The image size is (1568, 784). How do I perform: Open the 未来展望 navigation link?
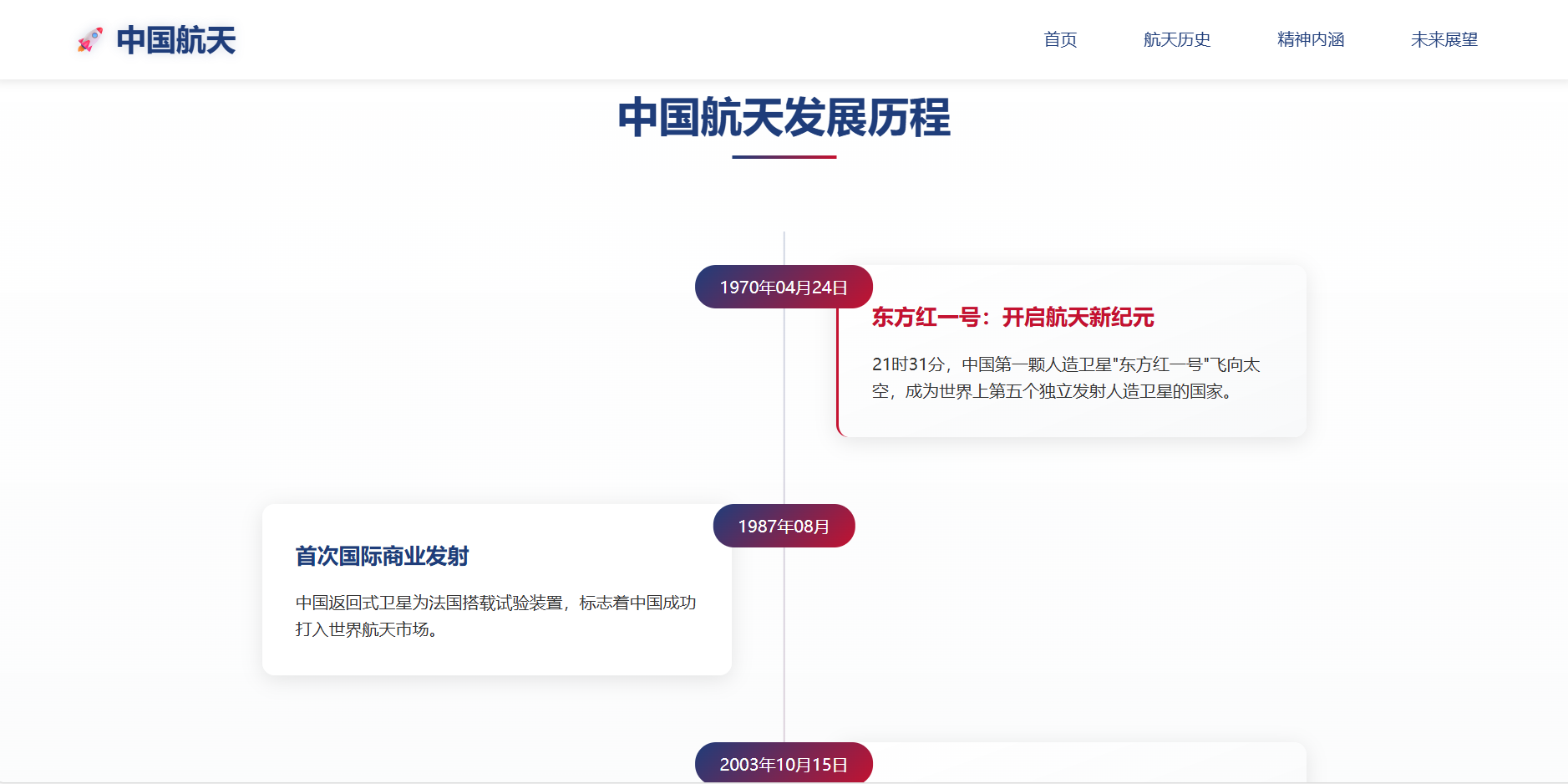point(1444,39)
